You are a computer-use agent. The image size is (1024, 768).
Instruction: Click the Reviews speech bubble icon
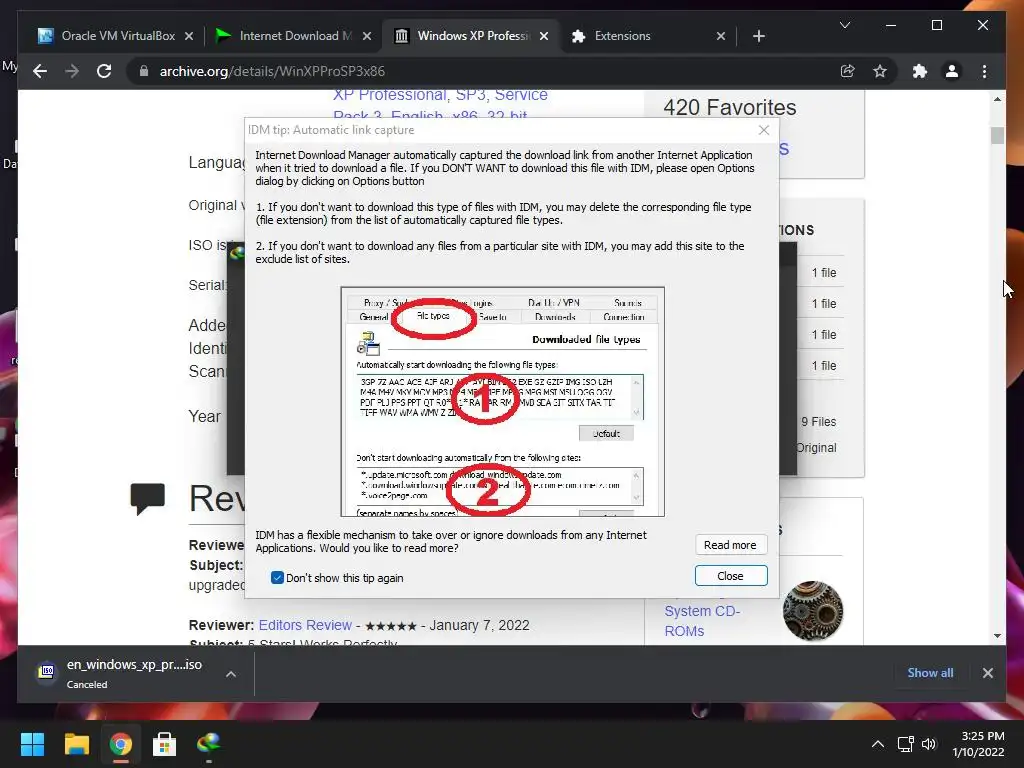pyautogui.click(x=148, y=498)
